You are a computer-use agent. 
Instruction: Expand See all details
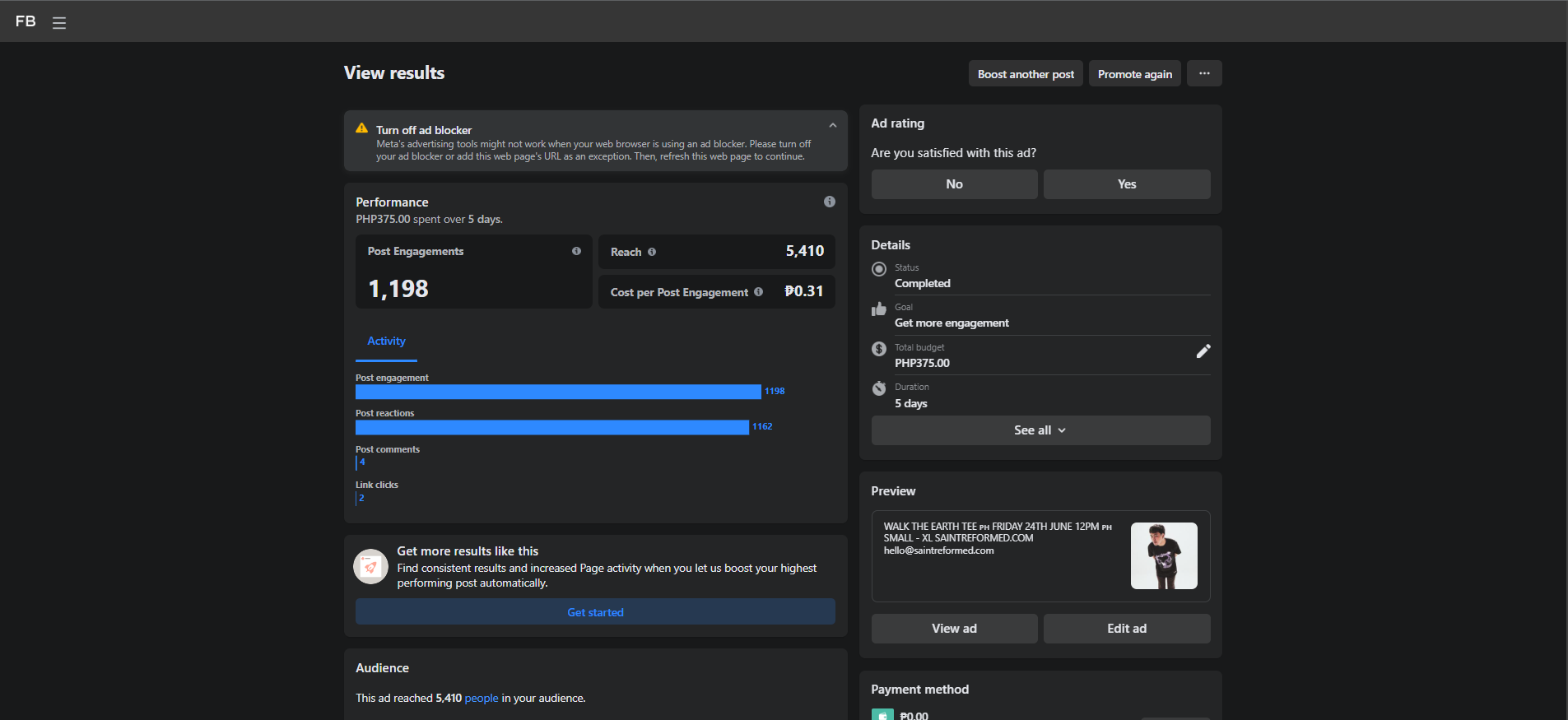pyautogui.click(x=1040, y=430)
